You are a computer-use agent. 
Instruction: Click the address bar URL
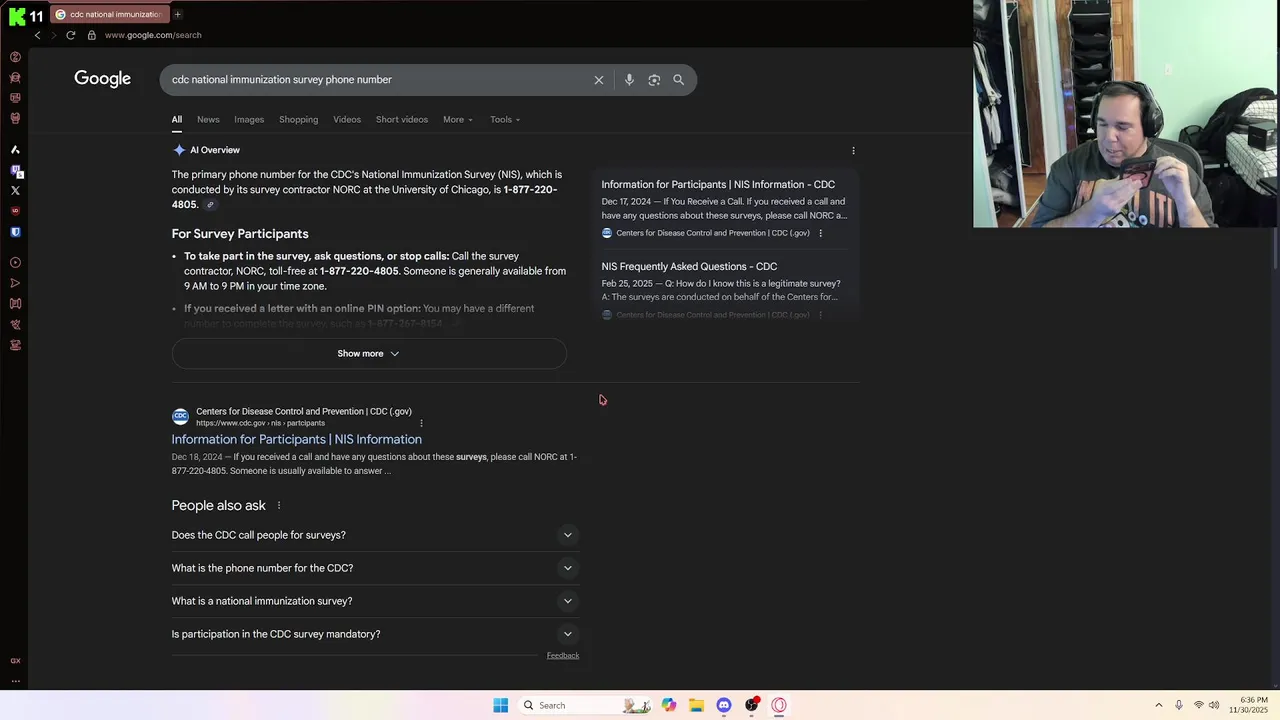pyautogui.click(x=153, y=35)
